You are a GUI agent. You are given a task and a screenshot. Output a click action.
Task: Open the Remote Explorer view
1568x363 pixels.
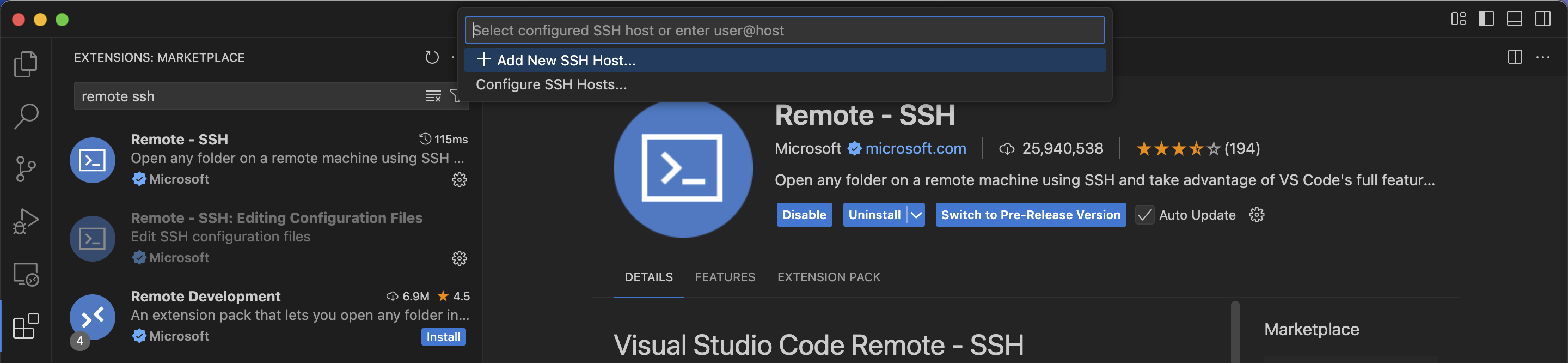[26, 274]
